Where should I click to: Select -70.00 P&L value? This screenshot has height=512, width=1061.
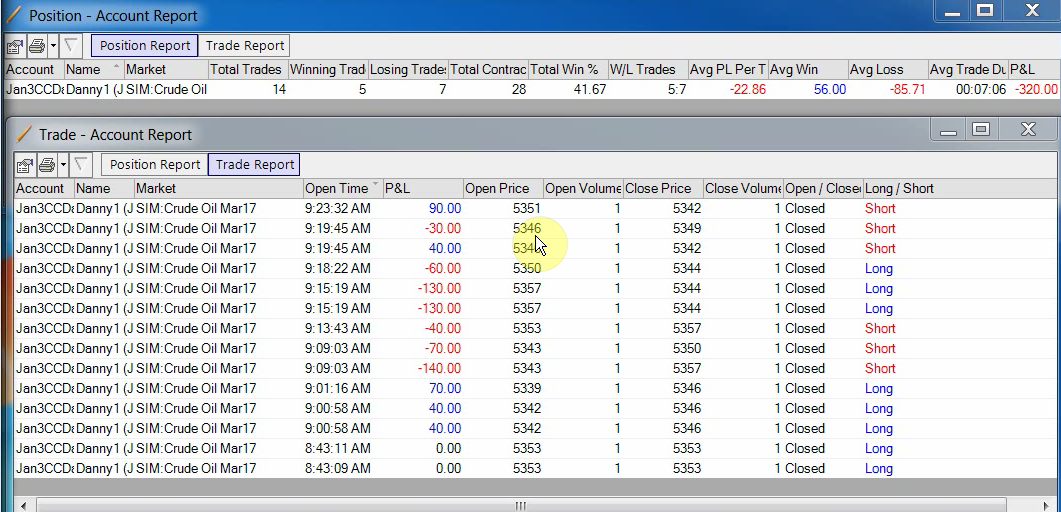pos(443,348)
